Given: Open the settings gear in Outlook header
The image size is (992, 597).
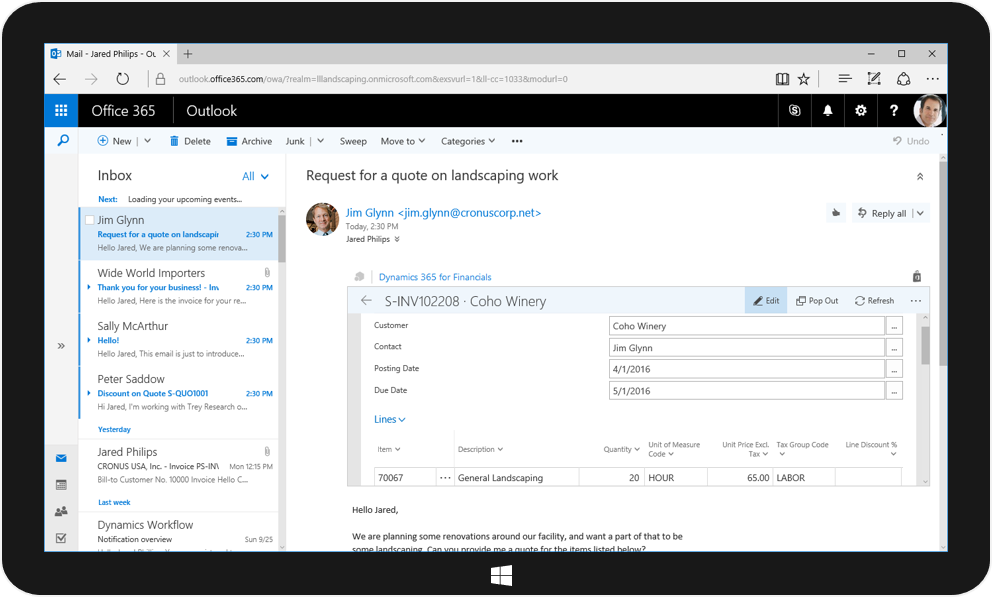Looking at the screenshot, I should pos(861,111).
